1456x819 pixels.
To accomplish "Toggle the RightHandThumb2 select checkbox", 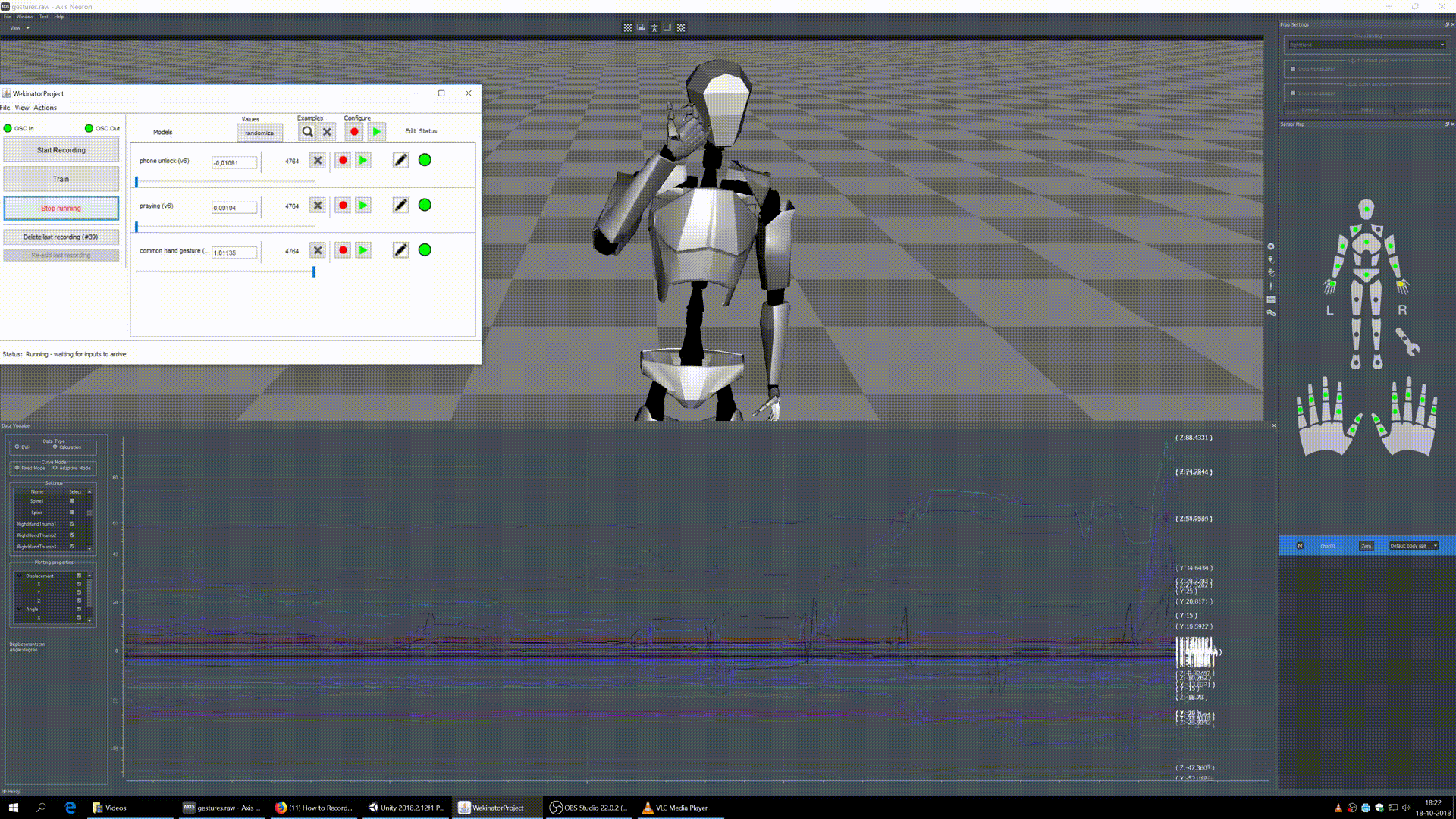I will point(72,535).
